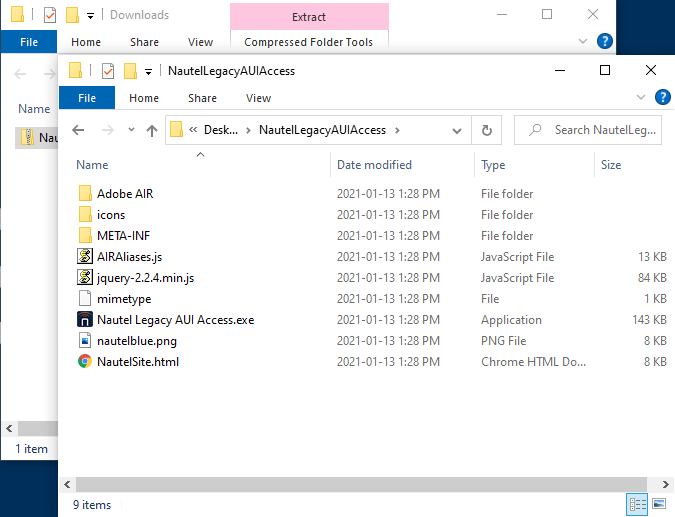Open Compressed Folder Tools tab

pos(309,42)
